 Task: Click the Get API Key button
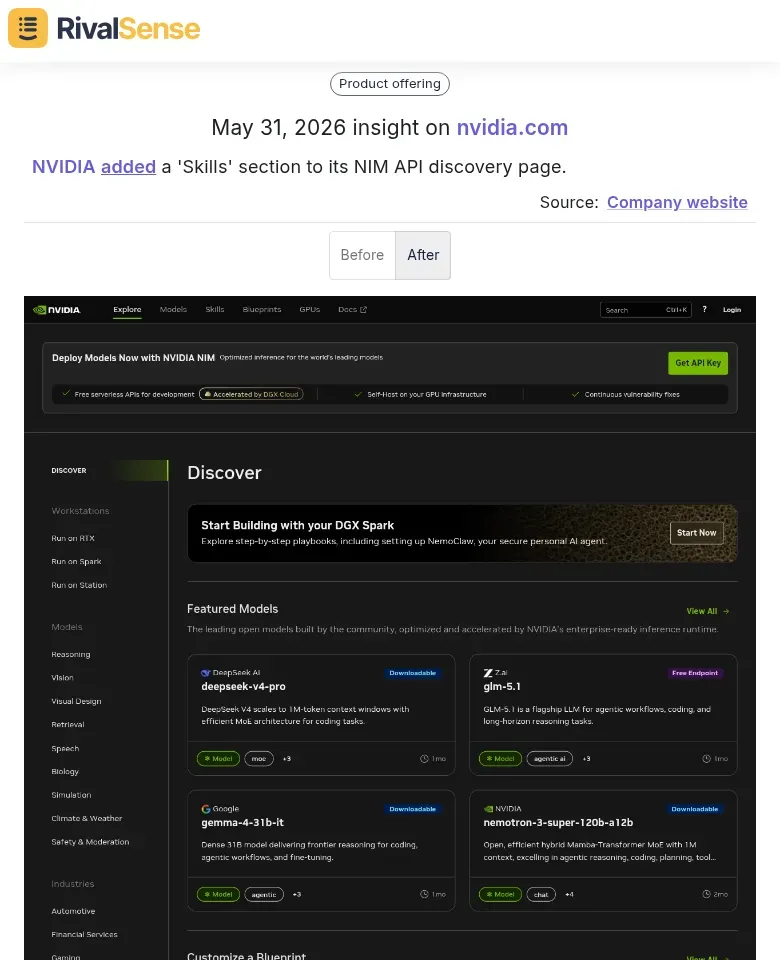698,363
